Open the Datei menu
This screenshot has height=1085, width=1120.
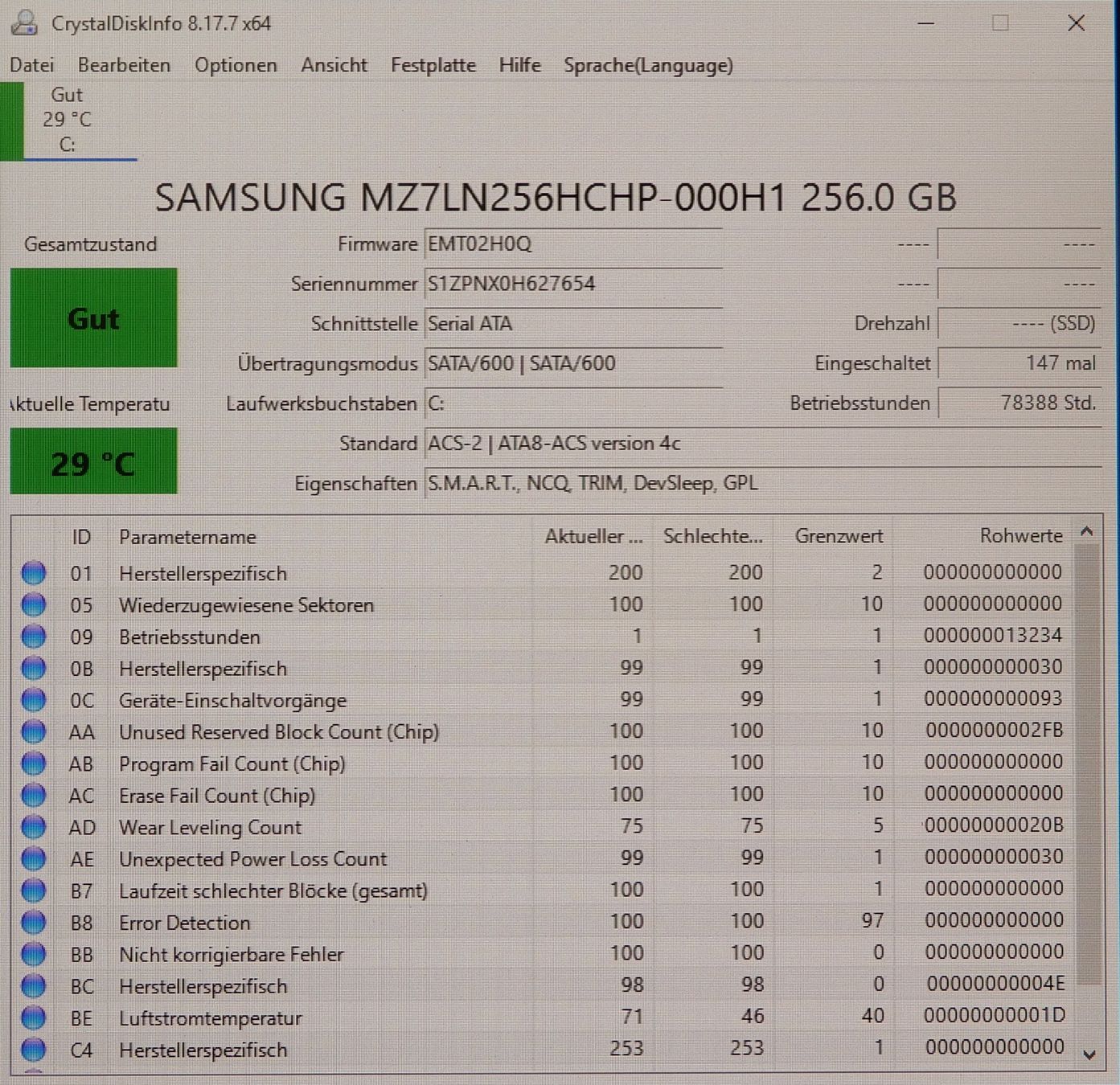click(32, 65)
